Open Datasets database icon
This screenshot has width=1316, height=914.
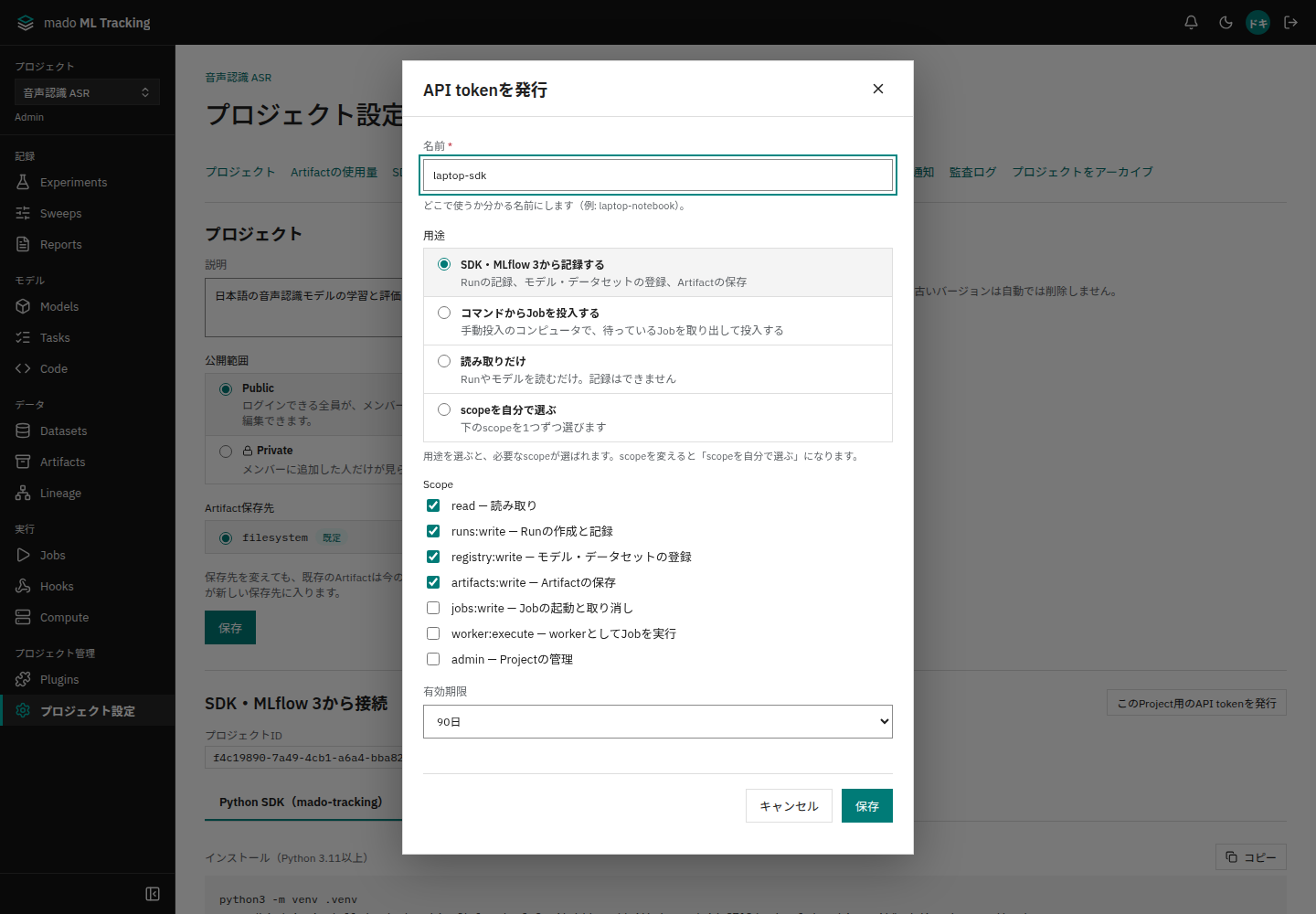point(23,430)
